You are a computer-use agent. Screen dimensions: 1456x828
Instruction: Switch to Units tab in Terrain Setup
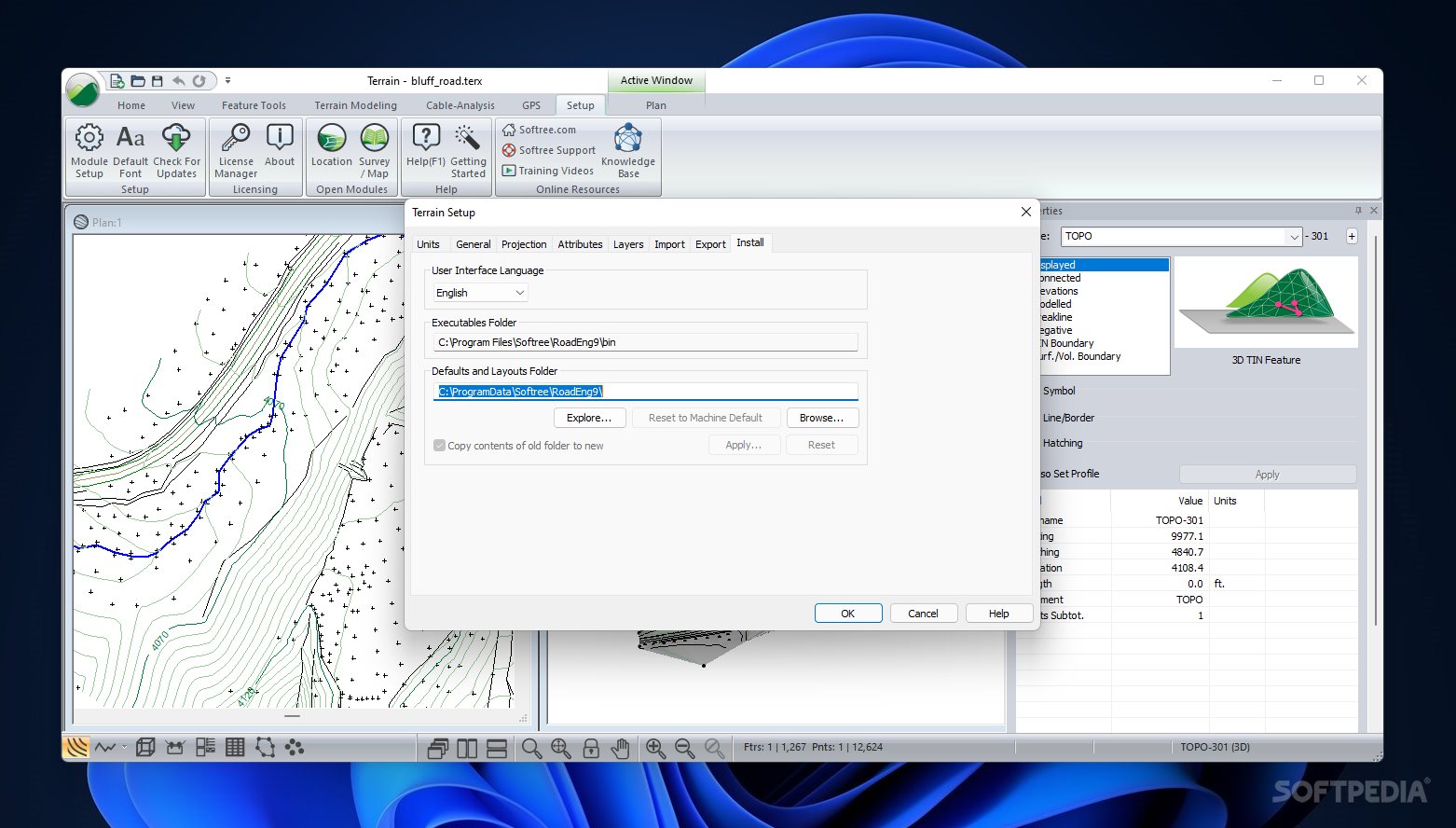[x=429, y=244]
